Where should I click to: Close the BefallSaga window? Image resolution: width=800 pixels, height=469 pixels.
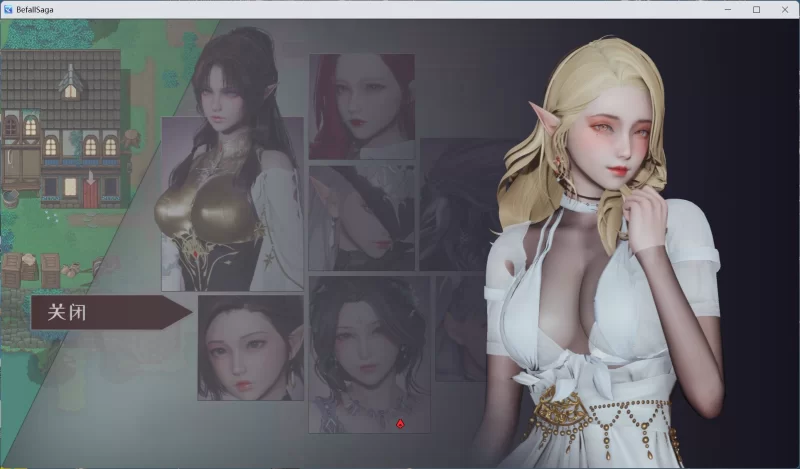pyautogui.click(x=785, y=9)
